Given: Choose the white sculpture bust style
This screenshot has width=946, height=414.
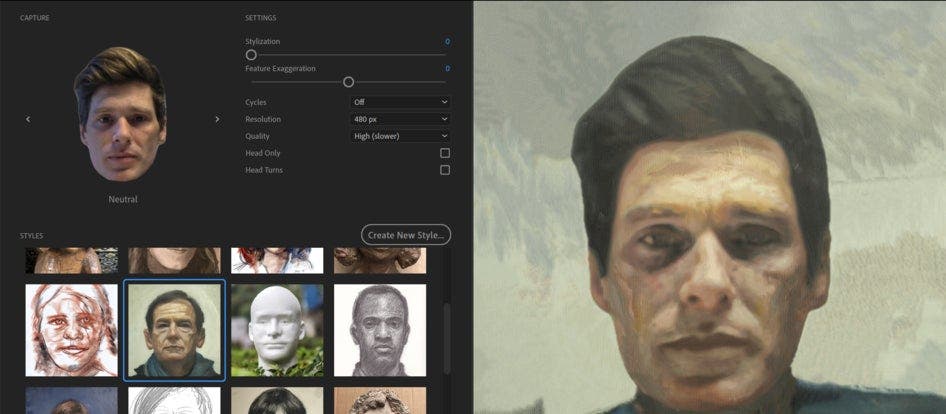Looking at the screenshot, I should (x=277, y=330).
